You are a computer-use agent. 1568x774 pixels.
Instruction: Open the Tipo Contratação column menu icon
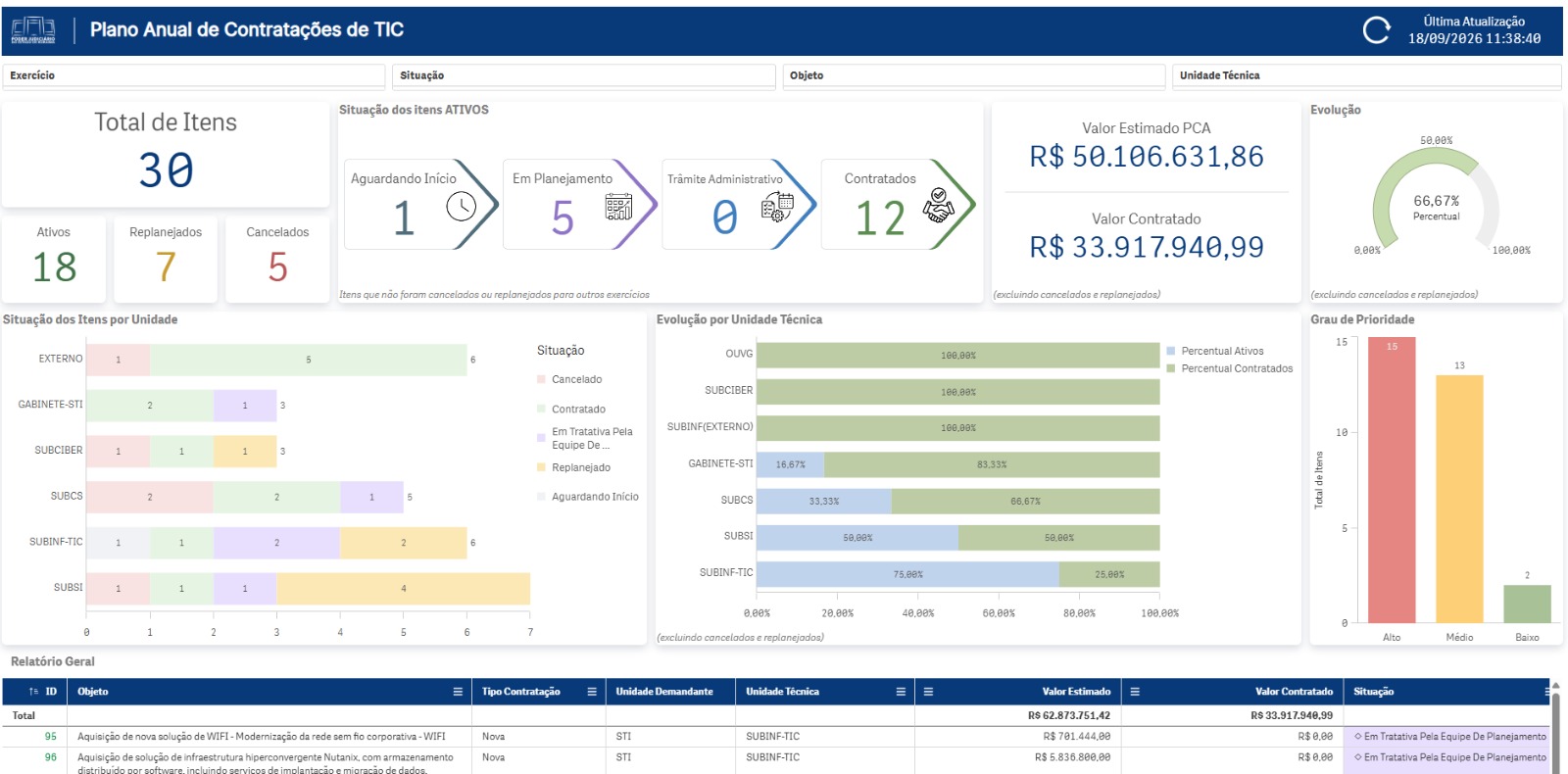(592, 692)
